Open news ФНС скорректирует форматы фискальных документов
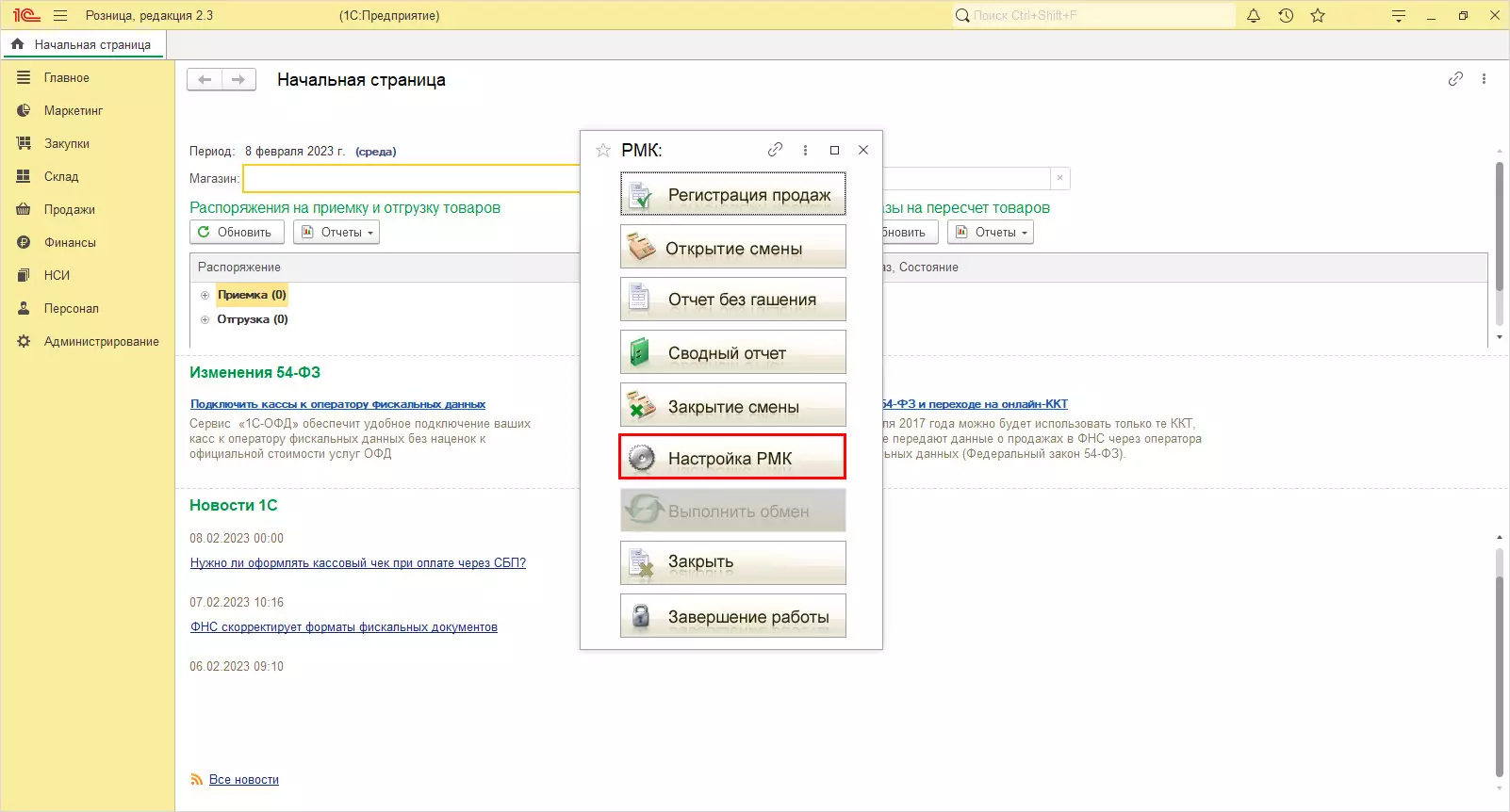 click(x=344, y=627)
